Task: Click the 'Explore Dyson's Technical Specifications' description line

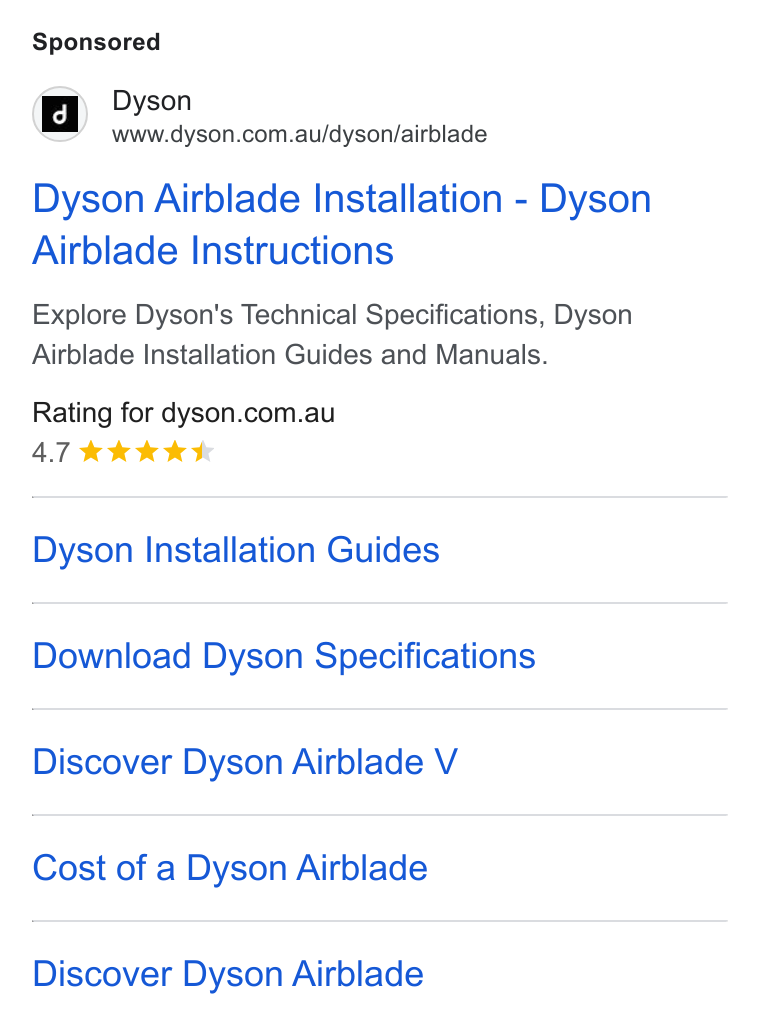Action: click(332, 315)
